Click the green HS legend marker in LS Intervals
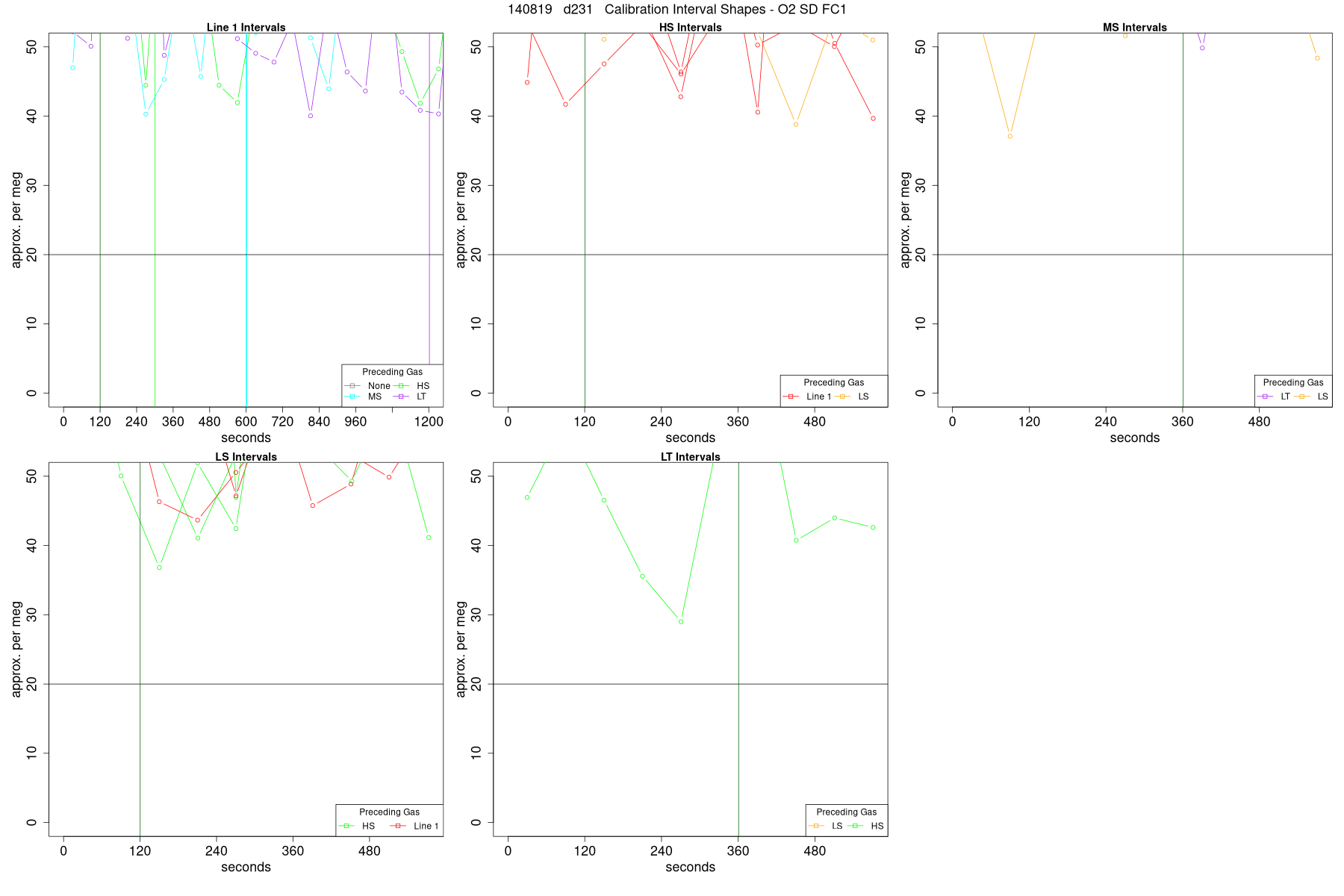1344x896 pixels. point(346,826)
